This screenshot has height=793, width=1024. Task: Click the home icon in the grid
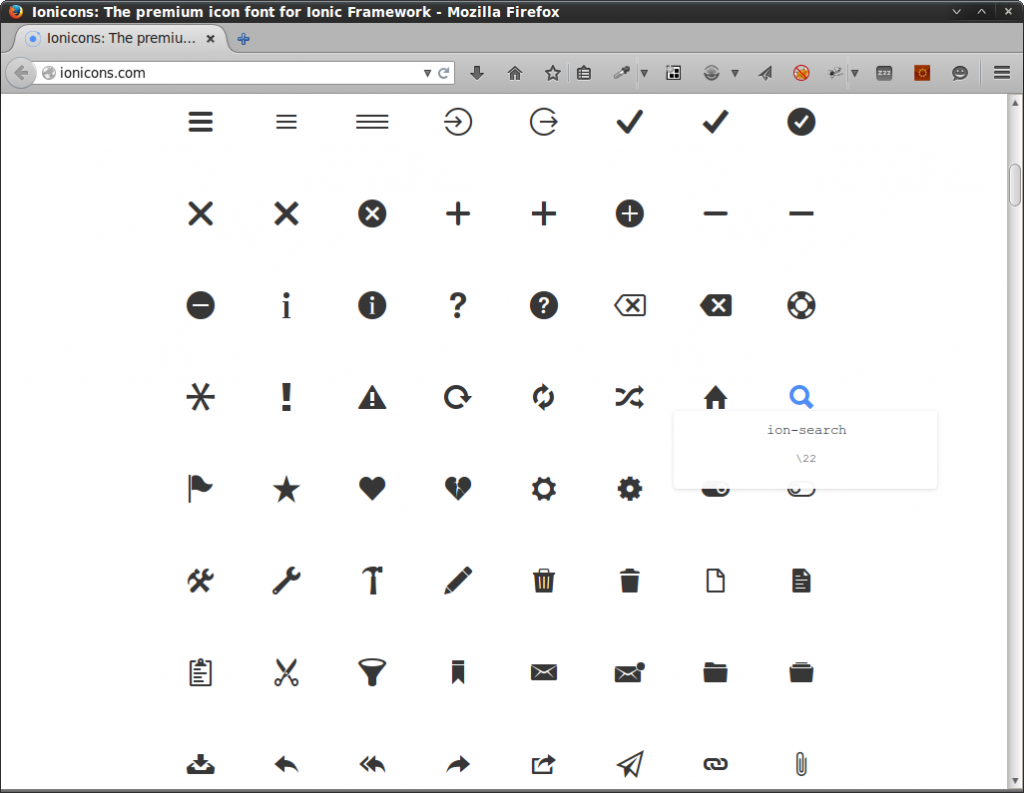(715, 397)
